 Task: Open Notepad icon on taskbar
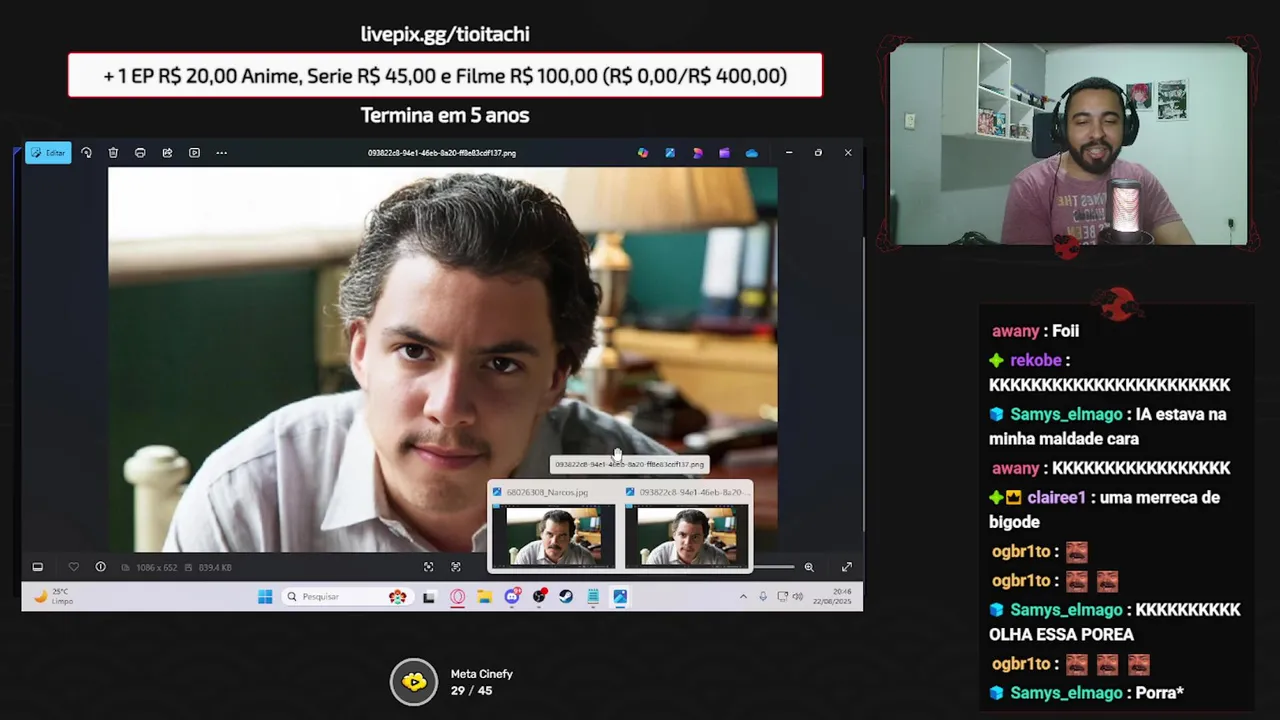pyautogui.click(x=593, y=597)
